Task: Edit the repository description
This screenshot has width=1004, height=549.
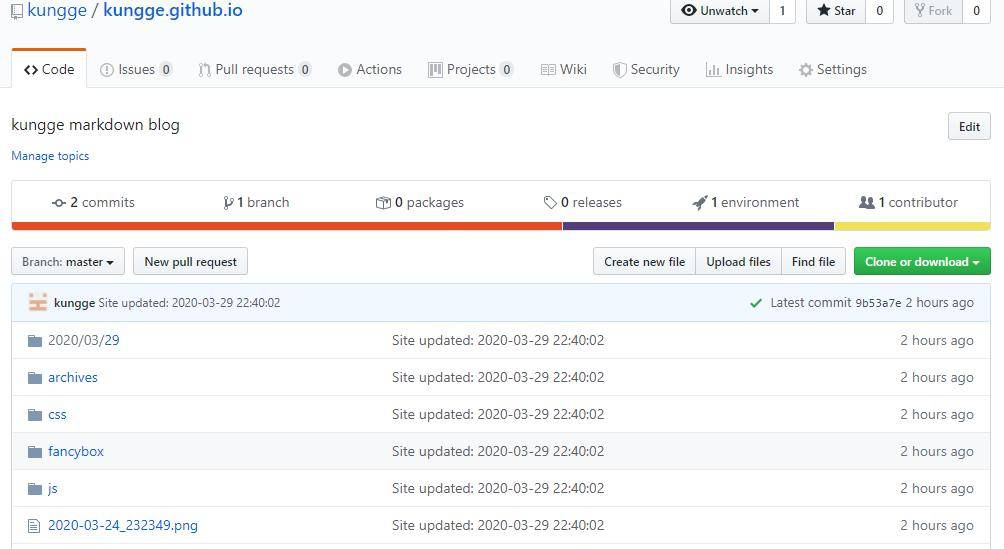Action: tap(969, 126)
